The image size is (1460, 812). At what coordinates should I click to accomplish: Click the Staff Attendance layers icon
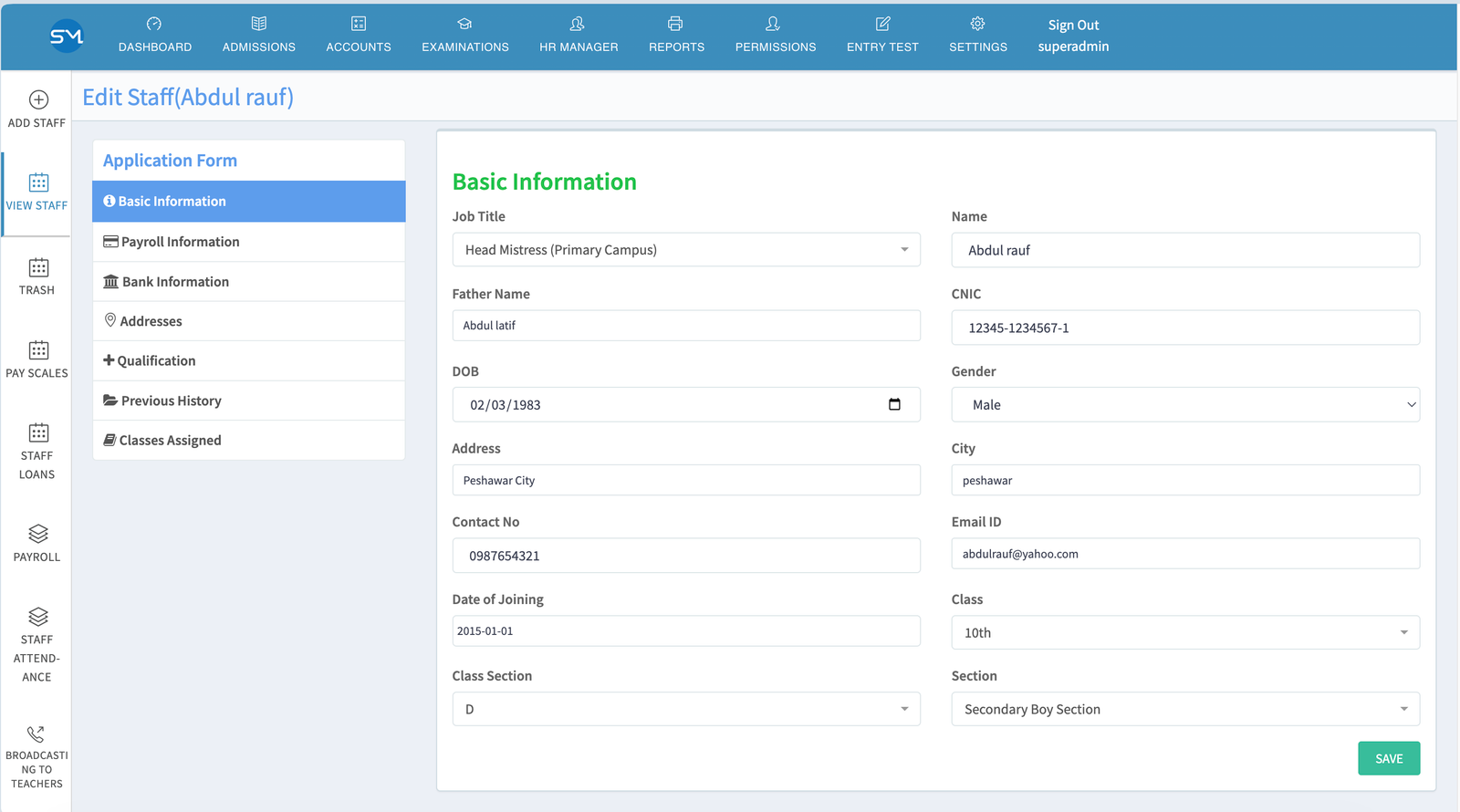(38, 617)
